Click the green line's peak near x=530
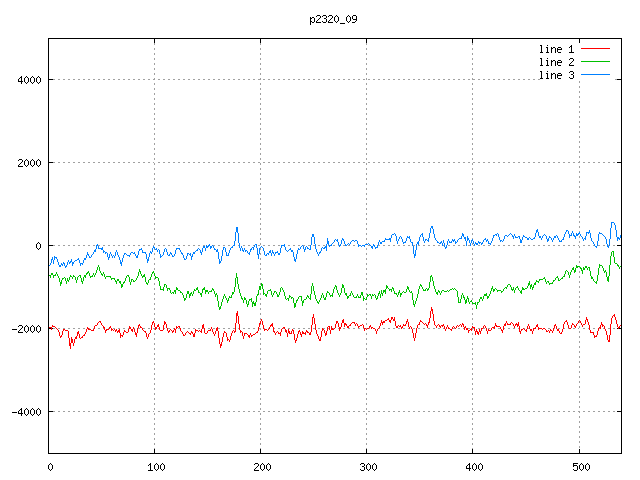The width and height of the screenshot is (640, 480). [x=611, y=253]
